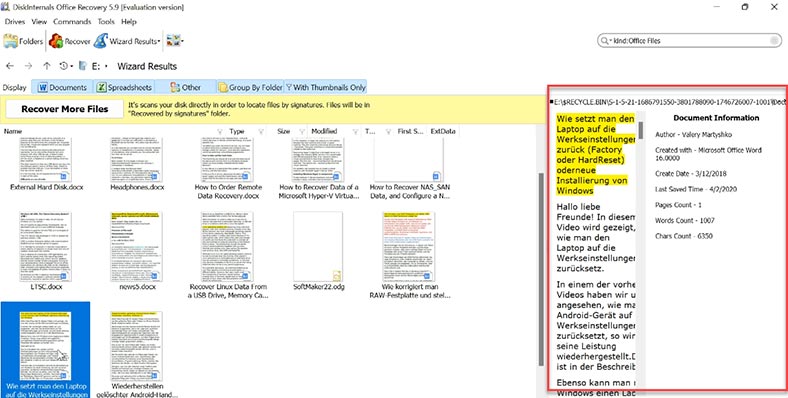Open Modified column filter funnel
Screen dimensions: 788x398
(356, 132)
